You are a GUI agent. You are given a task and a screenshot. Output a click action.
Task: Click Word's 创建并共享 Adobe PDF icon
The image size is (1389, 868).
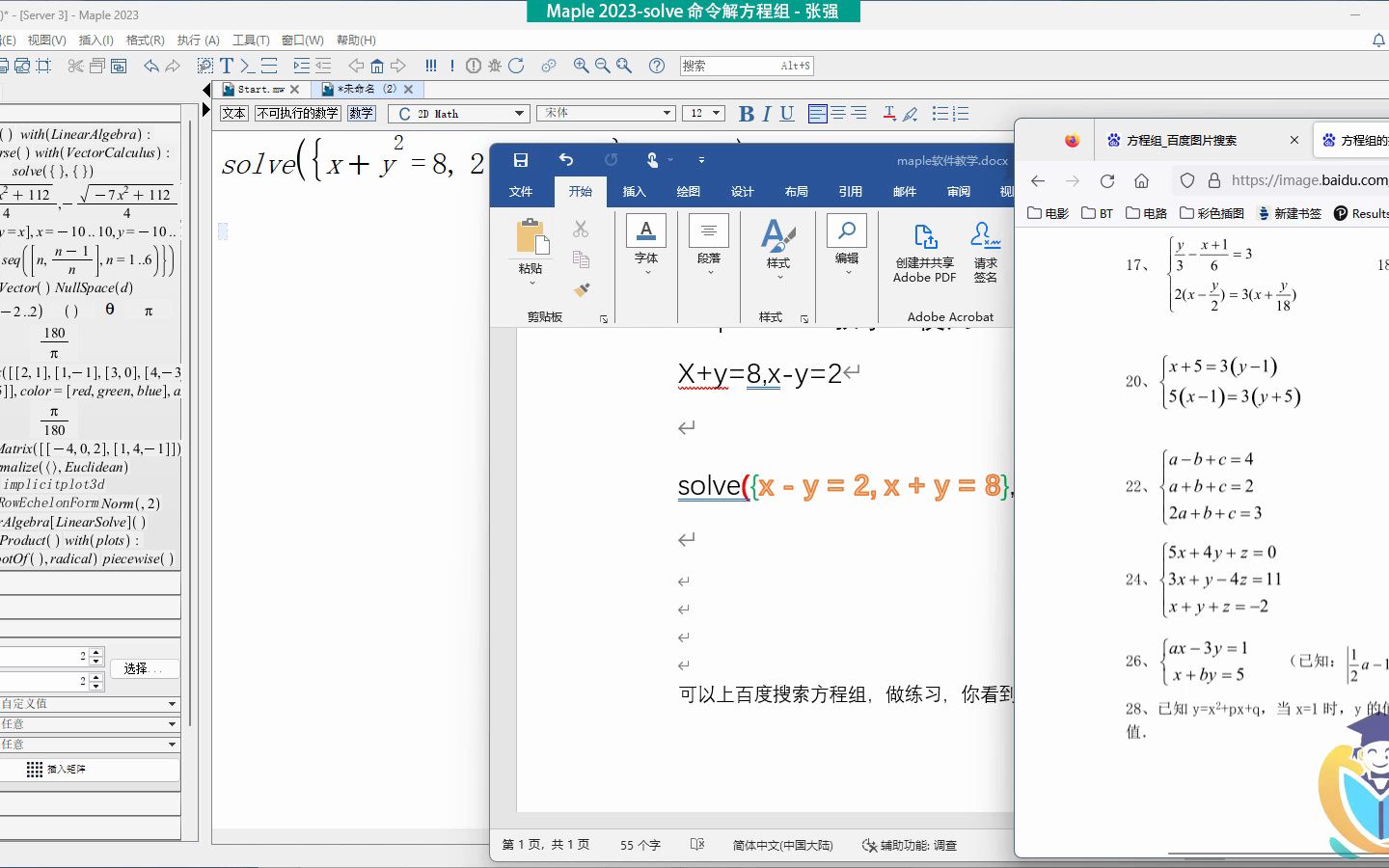pyautogui.click(x=924, y=253)
